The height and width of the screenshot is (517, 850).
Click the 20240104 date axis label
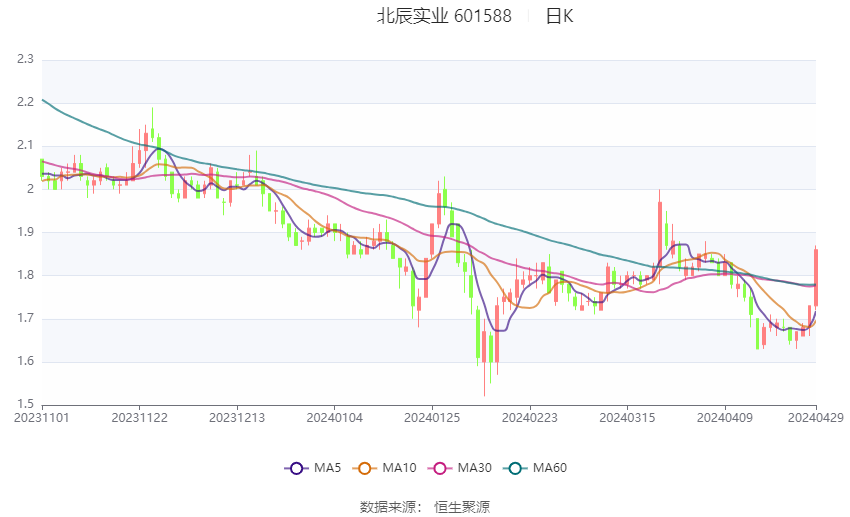click(334, 417)
